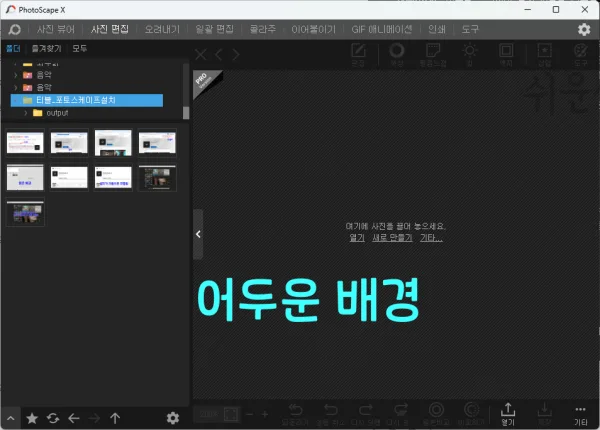Viewport: 600px width, 430px height.
Task: Select fourth thumbnail in first row
Action: point(157,143)
